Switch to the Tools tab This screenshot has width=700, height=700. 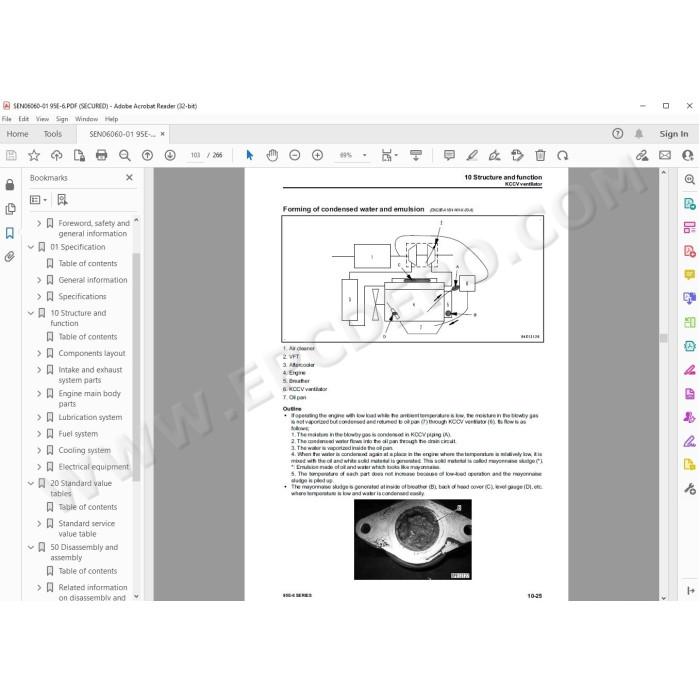pyautogui.click(x=53, y=134)
